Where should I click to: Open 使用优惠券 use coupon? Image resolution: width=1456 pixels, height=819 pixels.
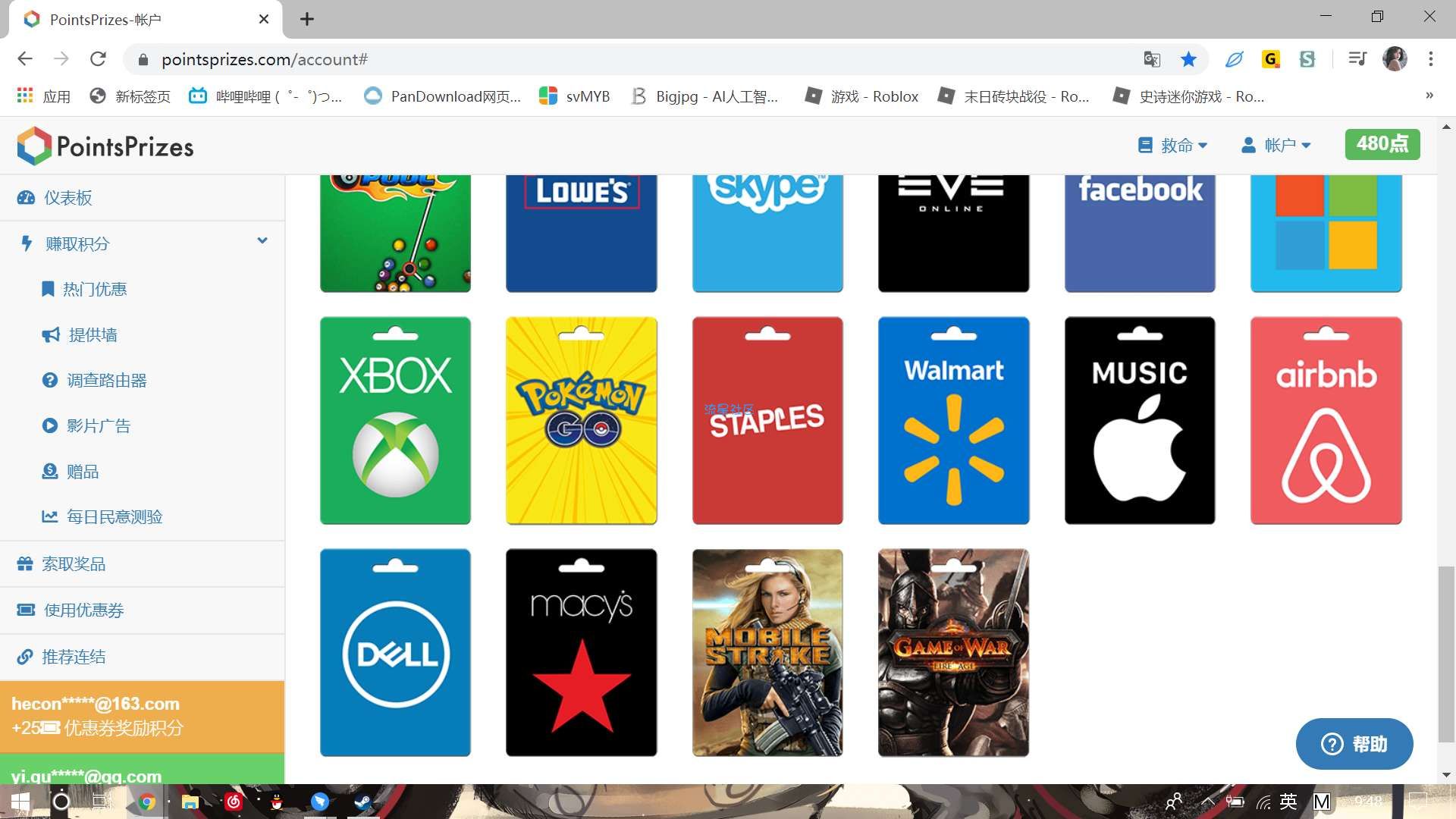pos(143,610)
